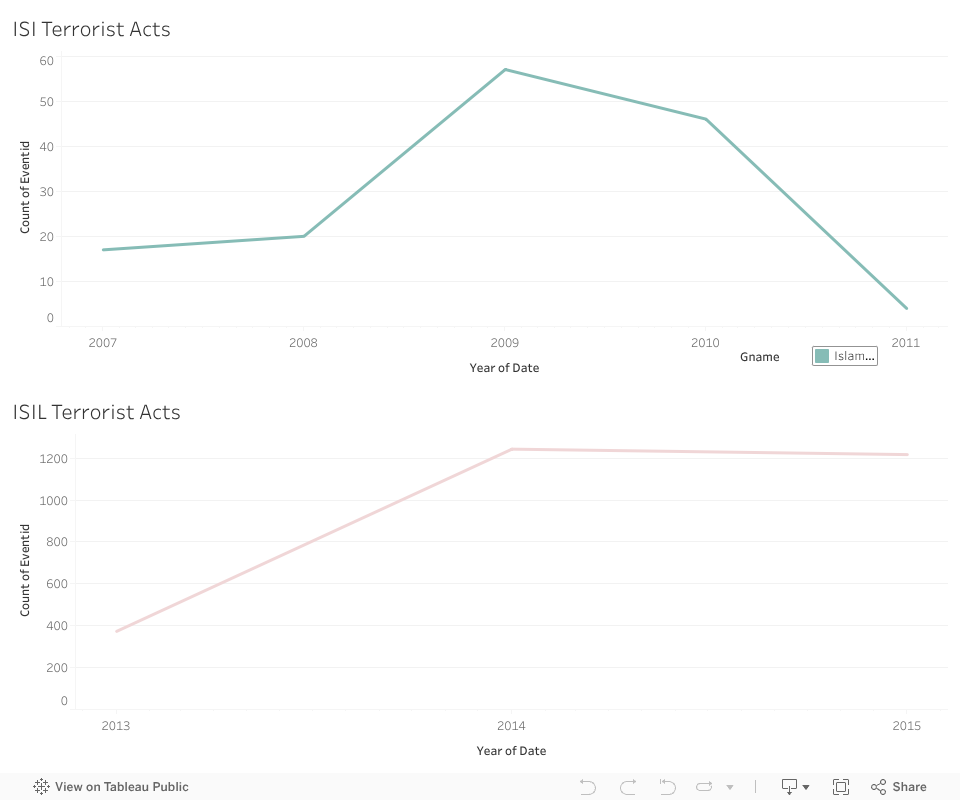Screen dimensions: 960x800
Task: Open View on Tableau Public link
Action: (121, 787)
